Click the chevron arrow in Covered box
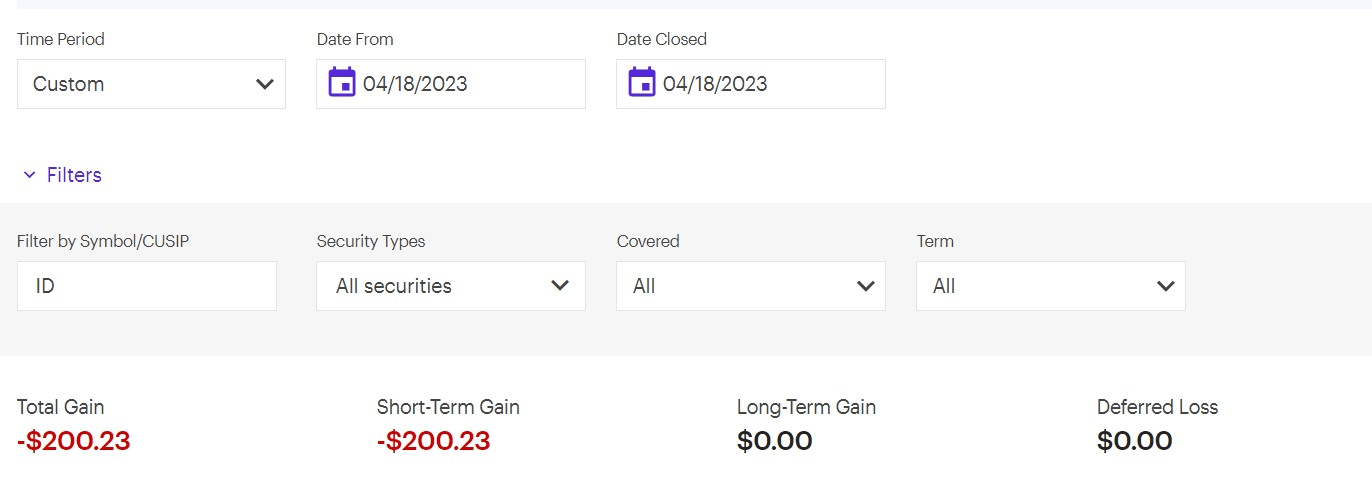 pos(866,286)
